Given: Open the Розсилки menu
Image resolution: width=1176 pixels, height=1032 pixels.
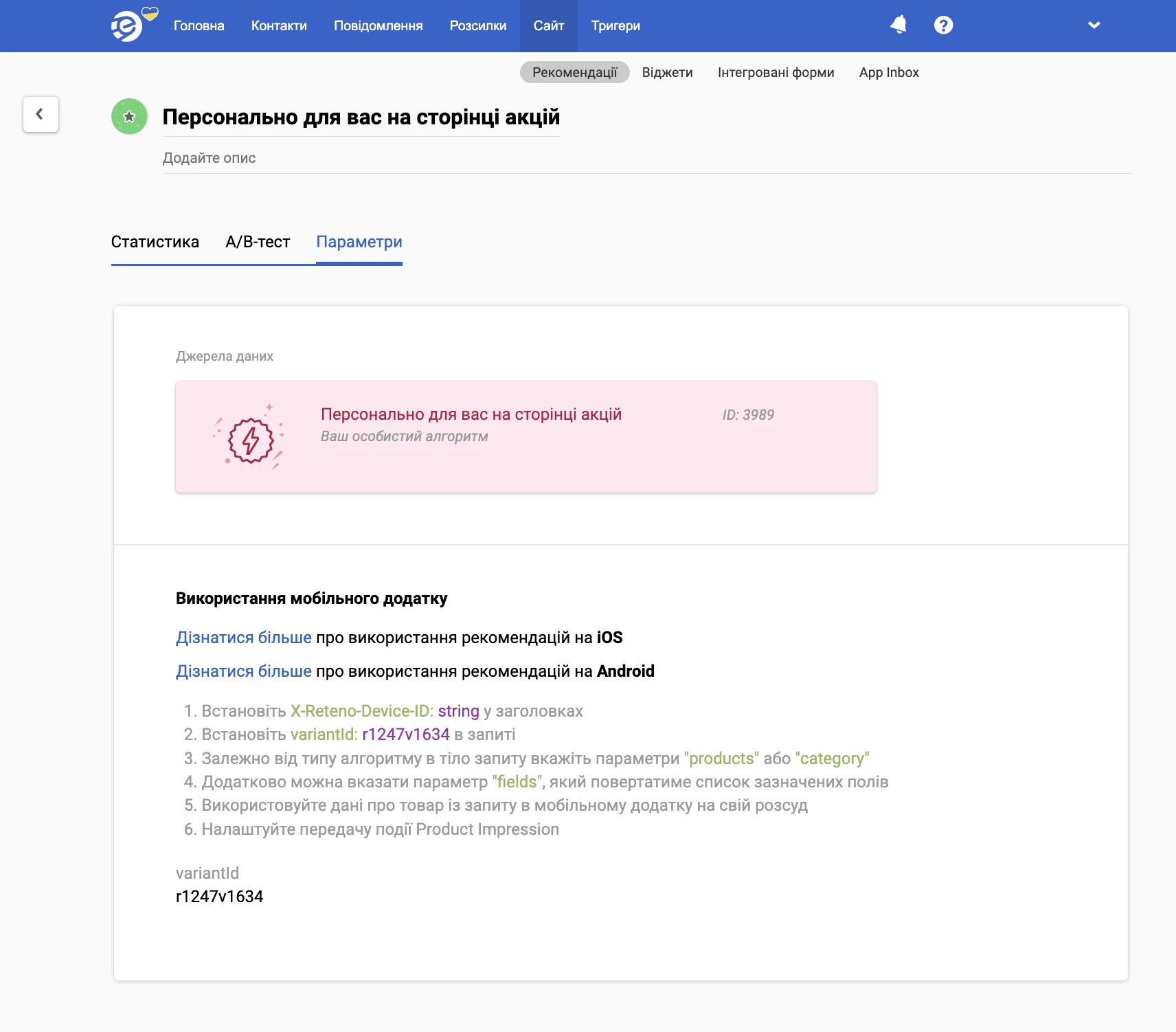Looking at the screenshot, I should click(477, 26).
